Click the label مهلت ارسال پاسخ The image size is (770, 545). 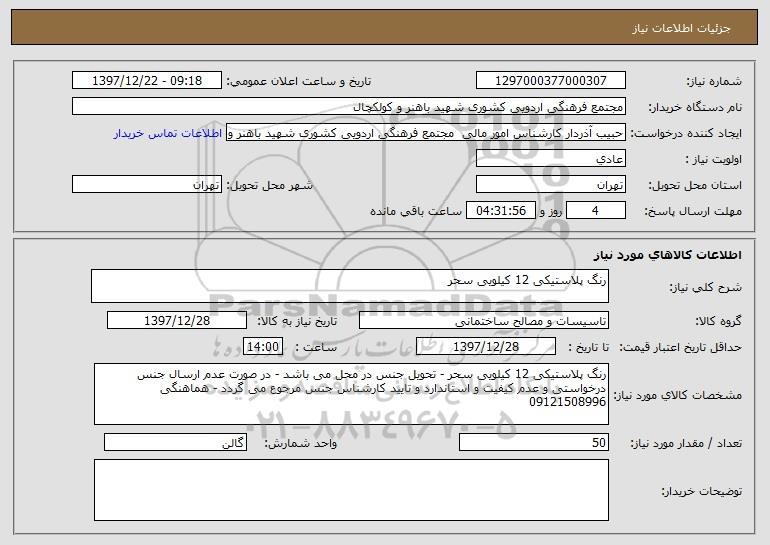(x=693, y=212)
